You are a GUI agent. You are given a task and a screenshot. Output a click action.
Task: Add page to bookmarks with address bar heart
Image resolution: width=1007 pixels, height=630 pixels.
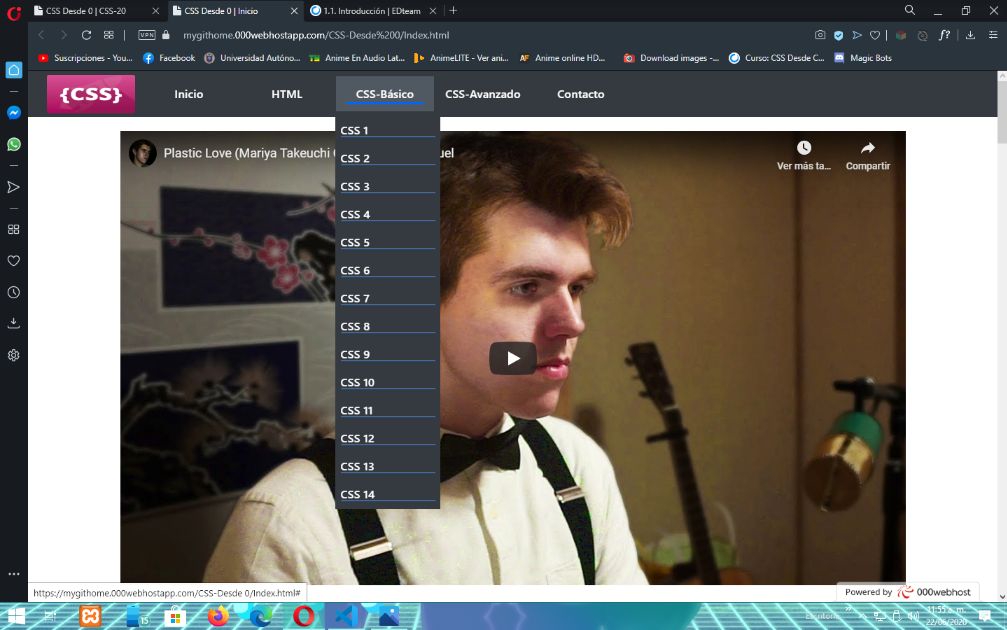875,35
